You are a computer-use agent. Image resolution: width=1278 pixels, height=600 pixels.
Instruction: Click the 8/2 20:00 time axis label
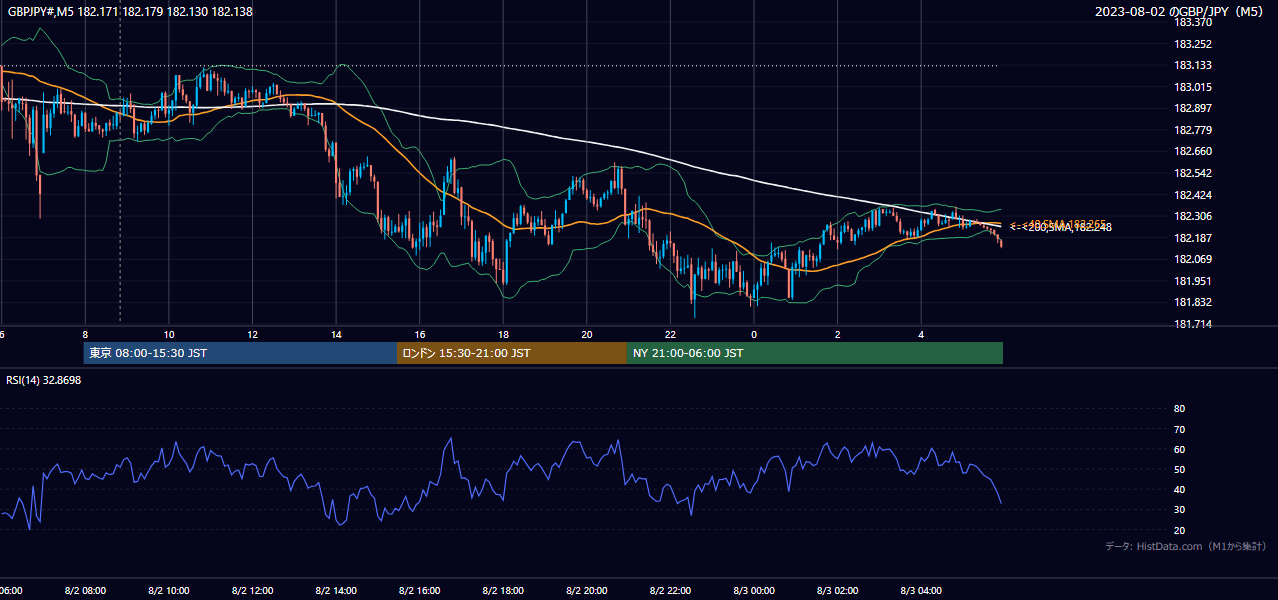pyautogui.click(x=587, y=591)
